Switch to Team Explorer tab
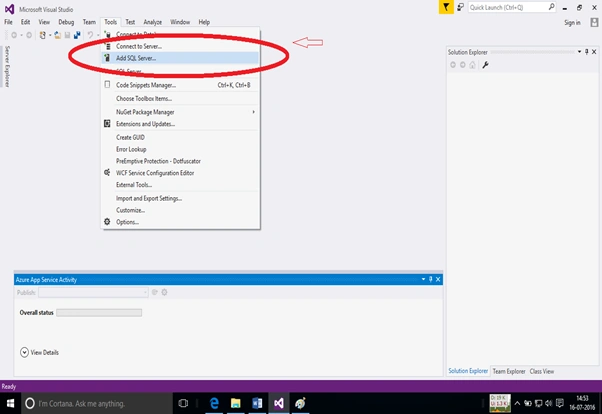Viewport: 602px width, 414px height. (509, 371)
